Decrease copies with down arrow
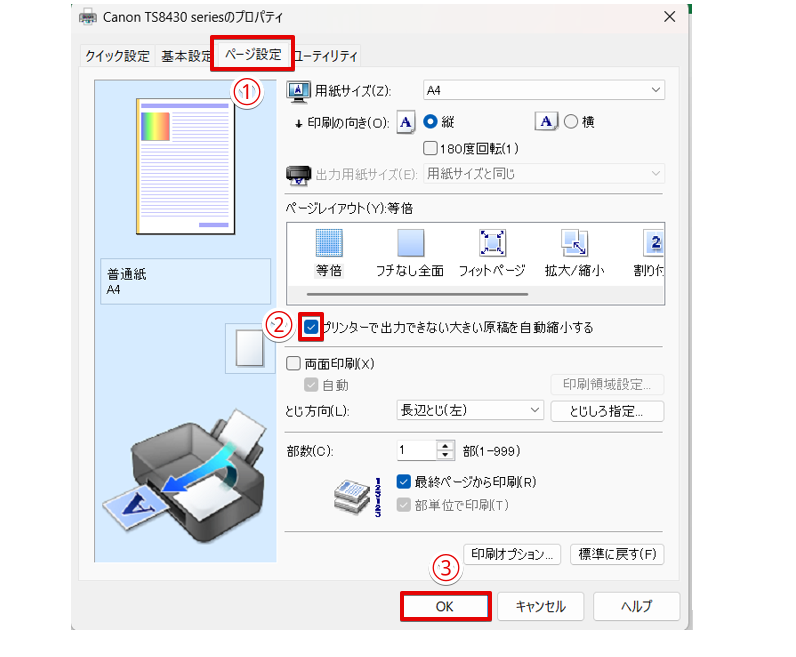The height and width of the screenshot is (657, 796). pos(445,455)
